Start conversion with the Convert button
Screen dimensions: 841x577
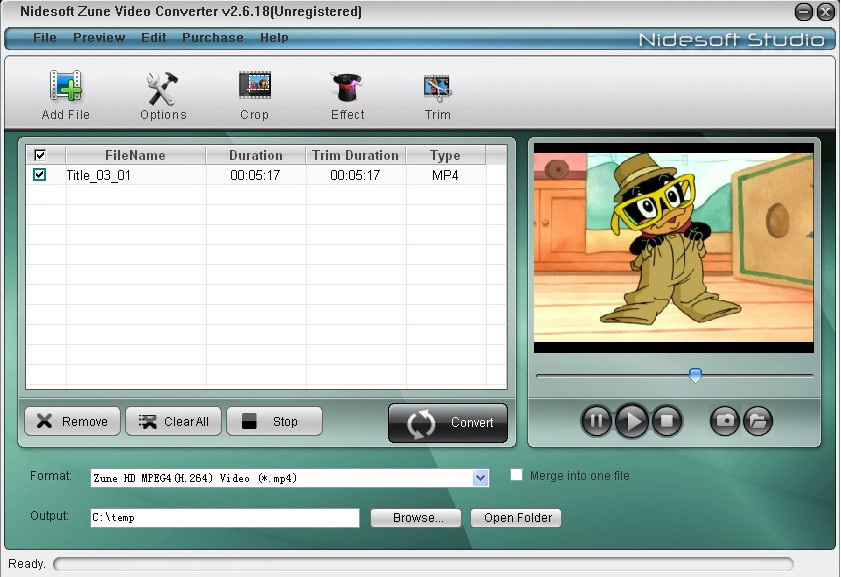click(448, 423)
